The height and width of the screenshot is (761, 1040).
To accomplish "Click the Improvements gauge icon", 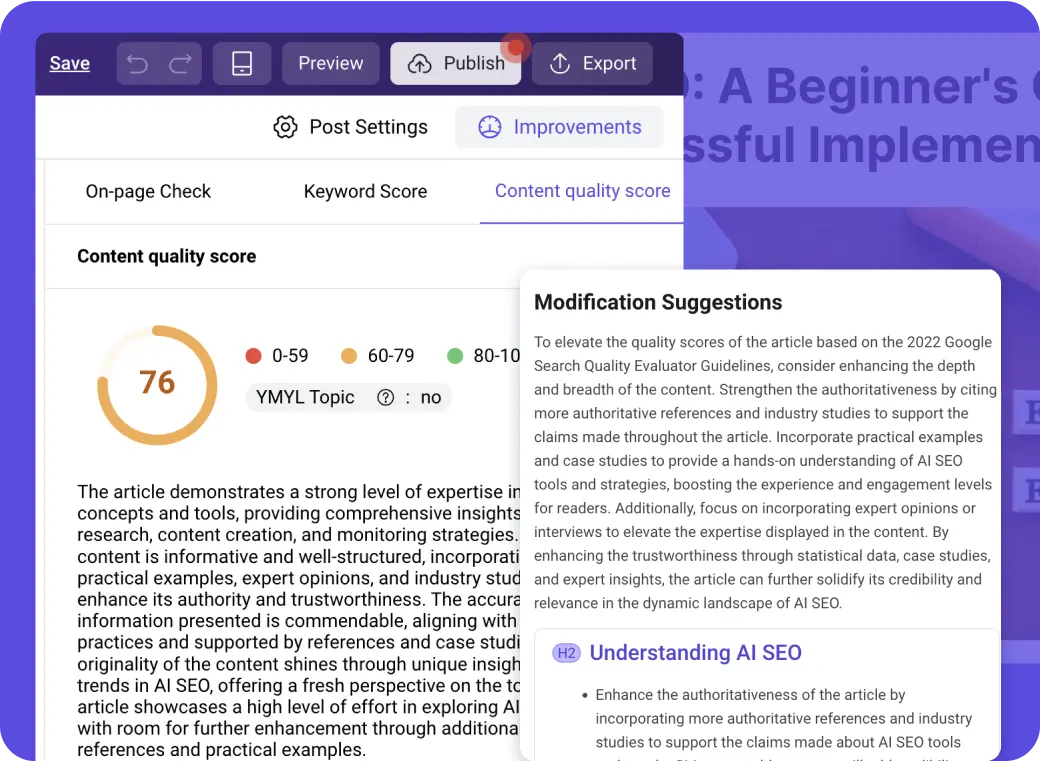I will click(x=489, y=127).
